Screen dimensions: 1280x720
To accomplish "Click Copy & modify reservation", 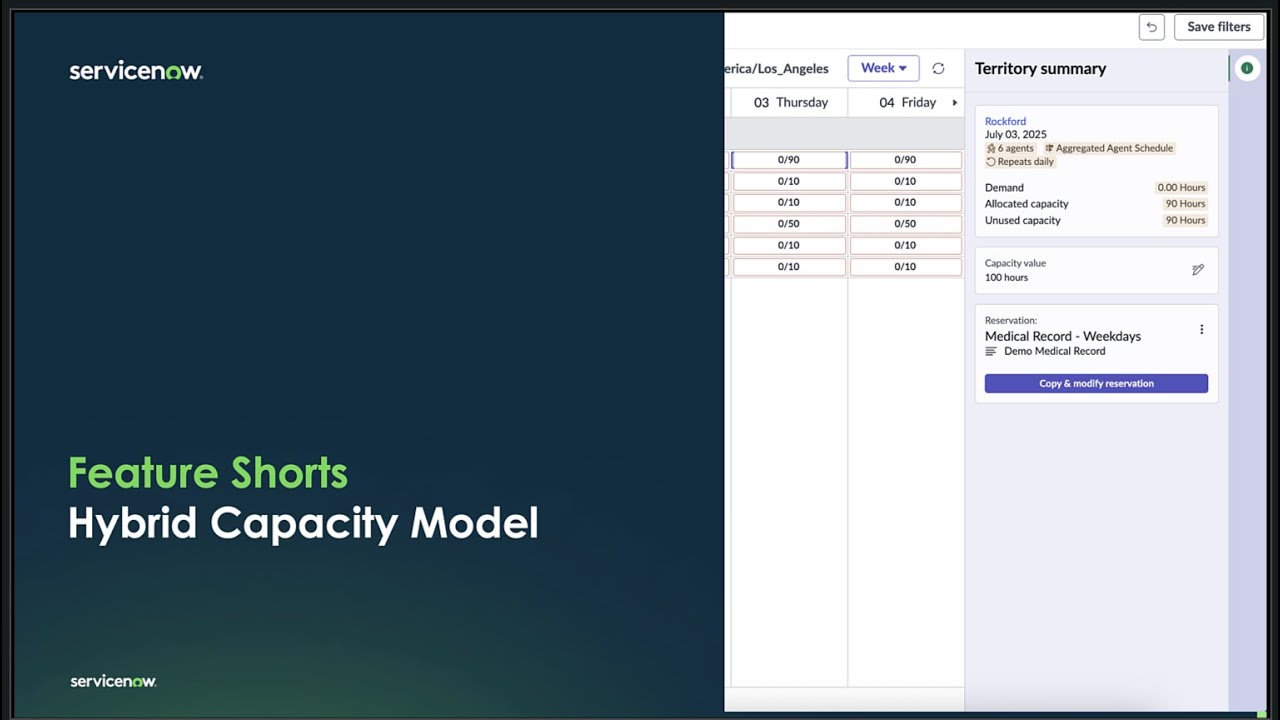I will pyautogui.click(x=1096, y=383).
